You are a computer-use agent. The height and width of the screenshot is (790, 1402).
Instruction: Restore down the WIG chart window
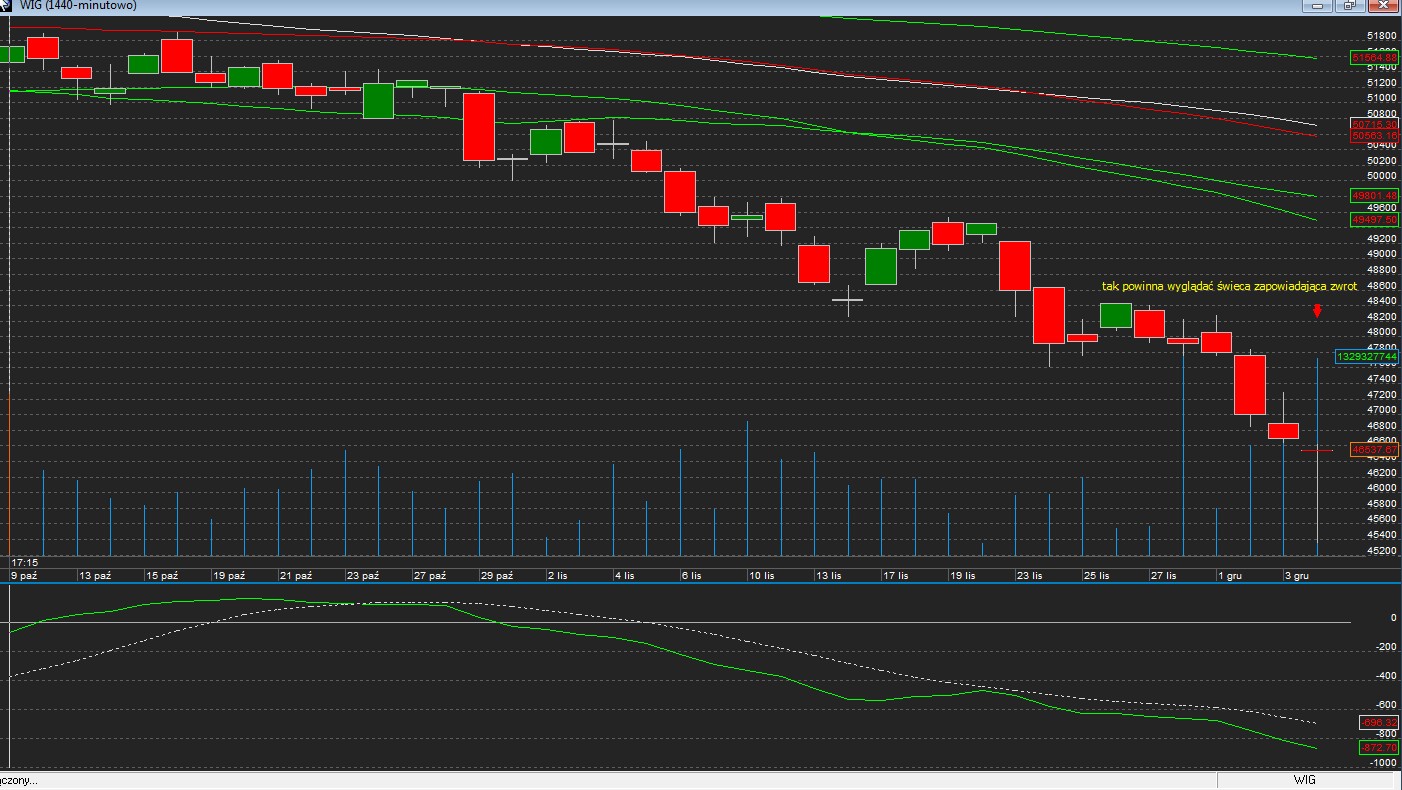click(1349, 5)
